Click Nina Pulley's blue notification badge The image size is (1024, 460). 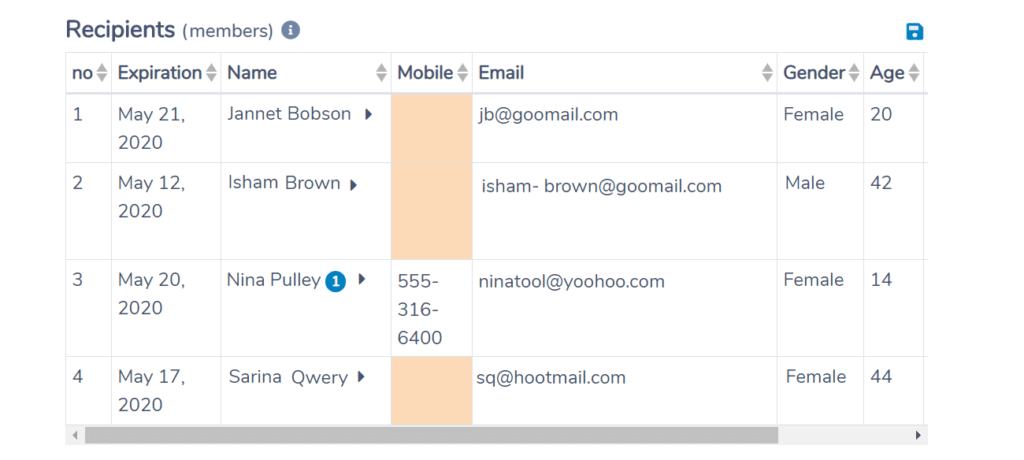point(336,282)
